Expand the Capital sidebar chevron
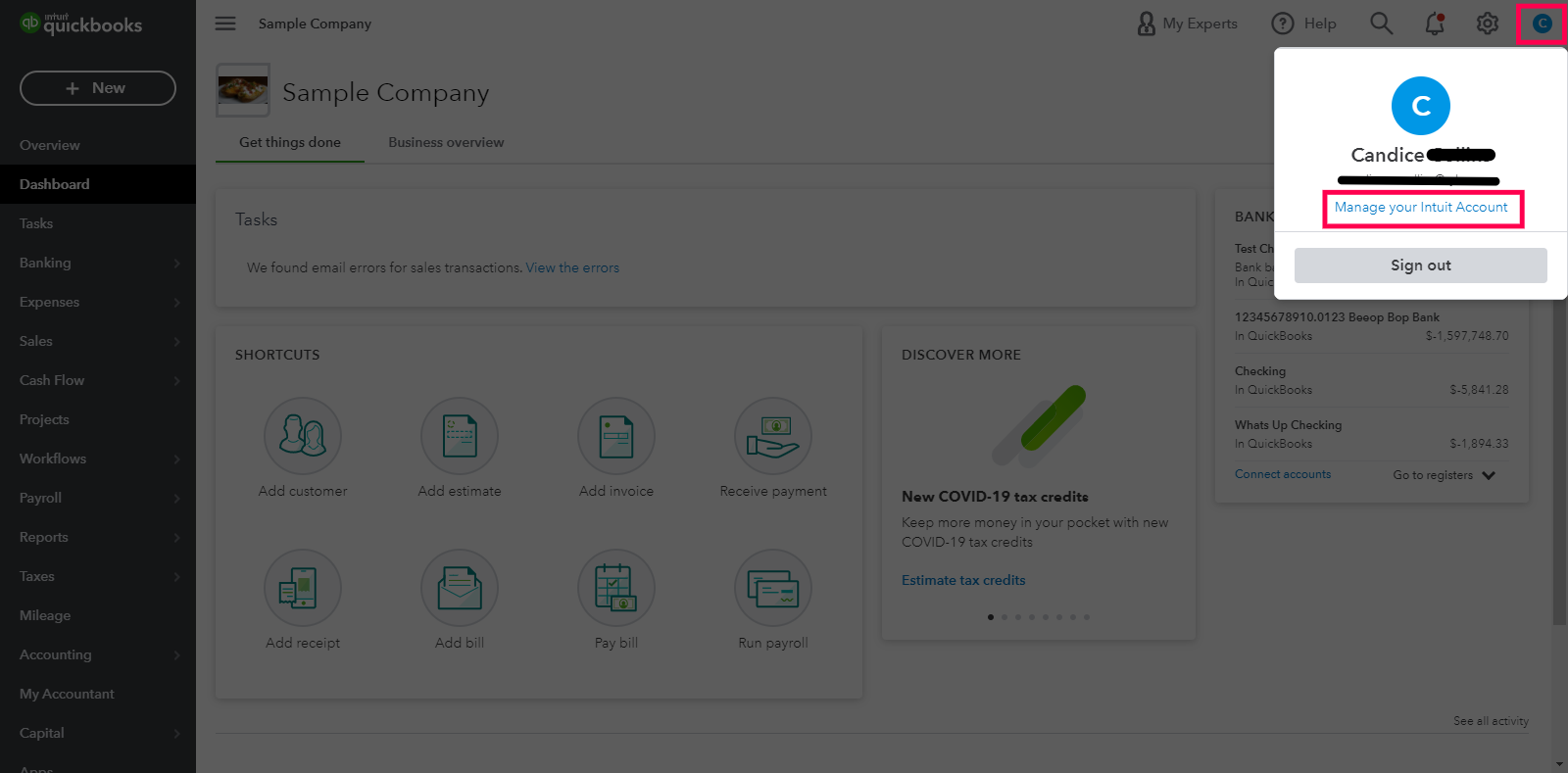This screenshot has width=1568, height=773. pyautogui.click(x=176, y=734)
